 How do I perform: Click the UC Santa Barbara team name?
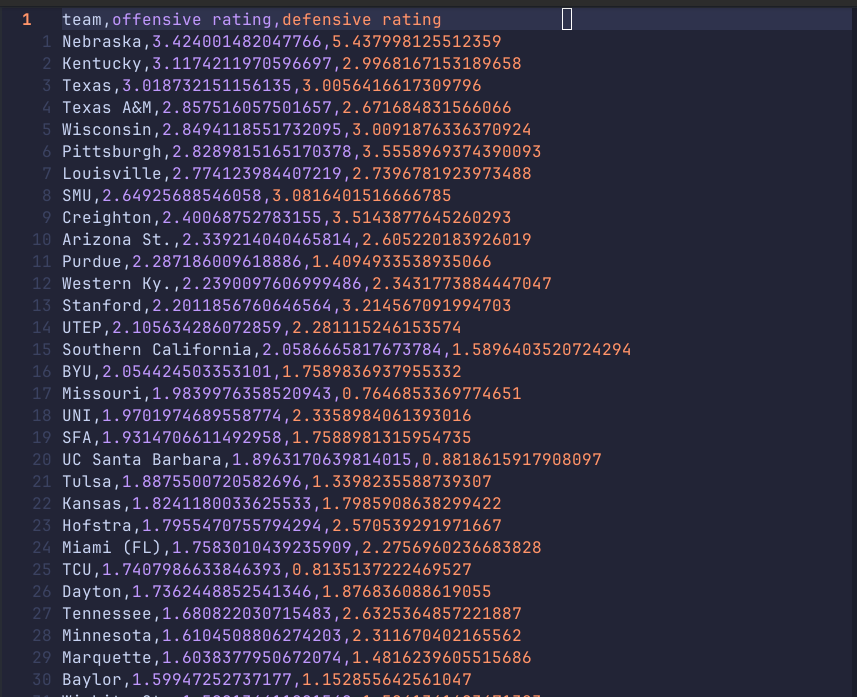[x=142, y=460]
